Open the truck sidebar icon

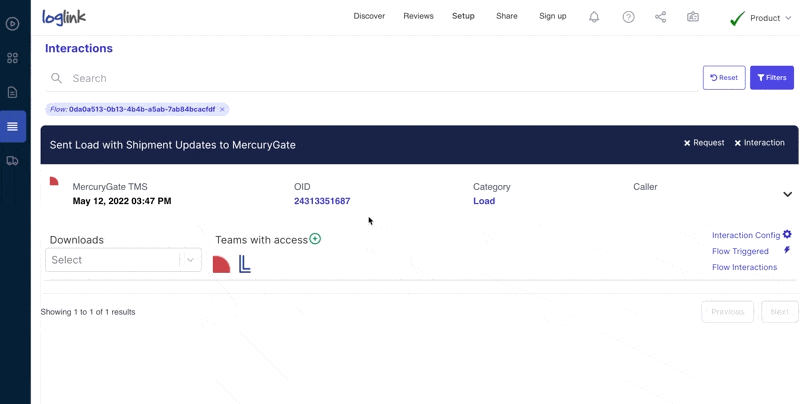[13, 161]
